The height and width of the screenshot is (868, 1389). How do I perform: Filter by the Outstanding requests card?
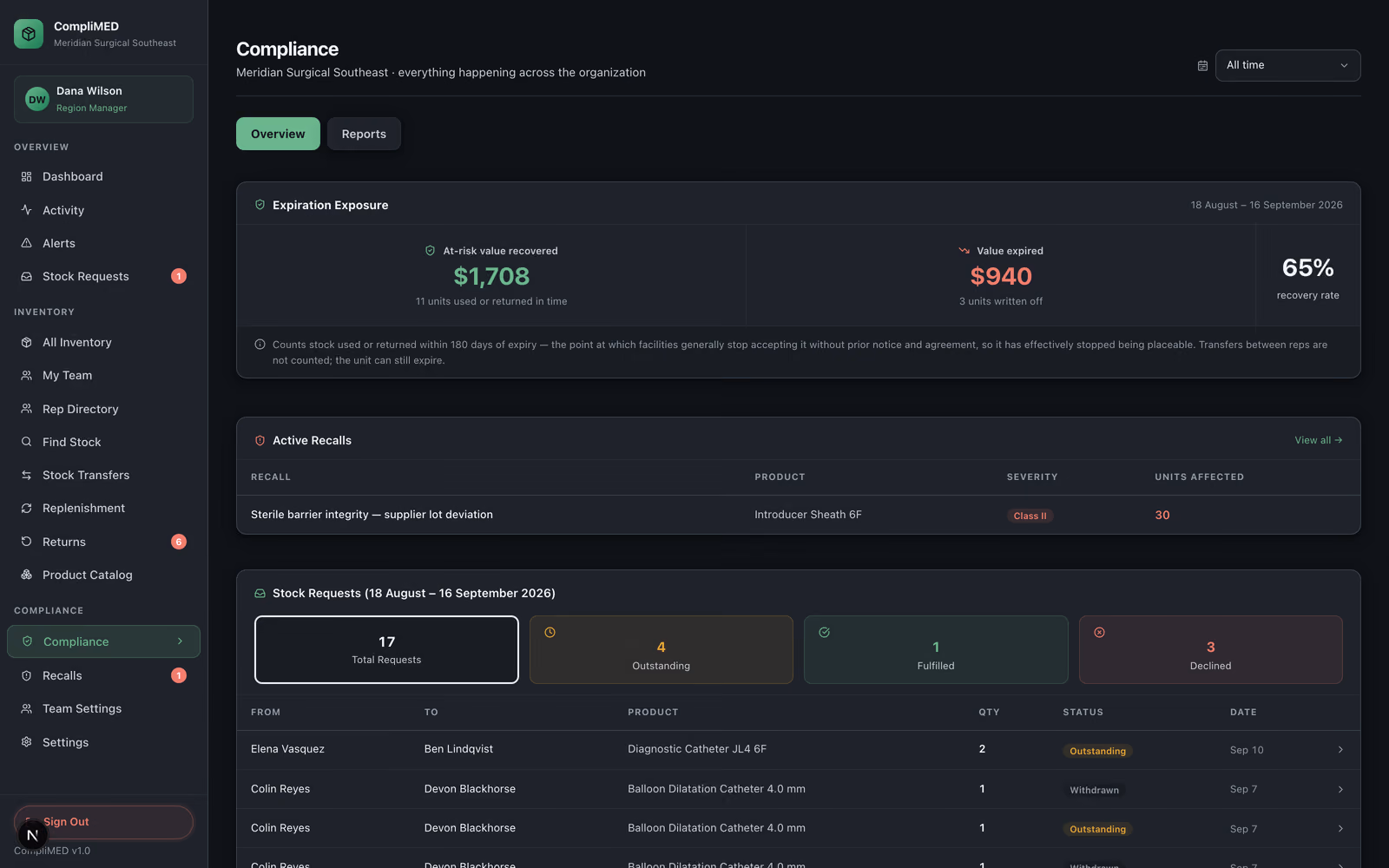(x=661, y=649)
